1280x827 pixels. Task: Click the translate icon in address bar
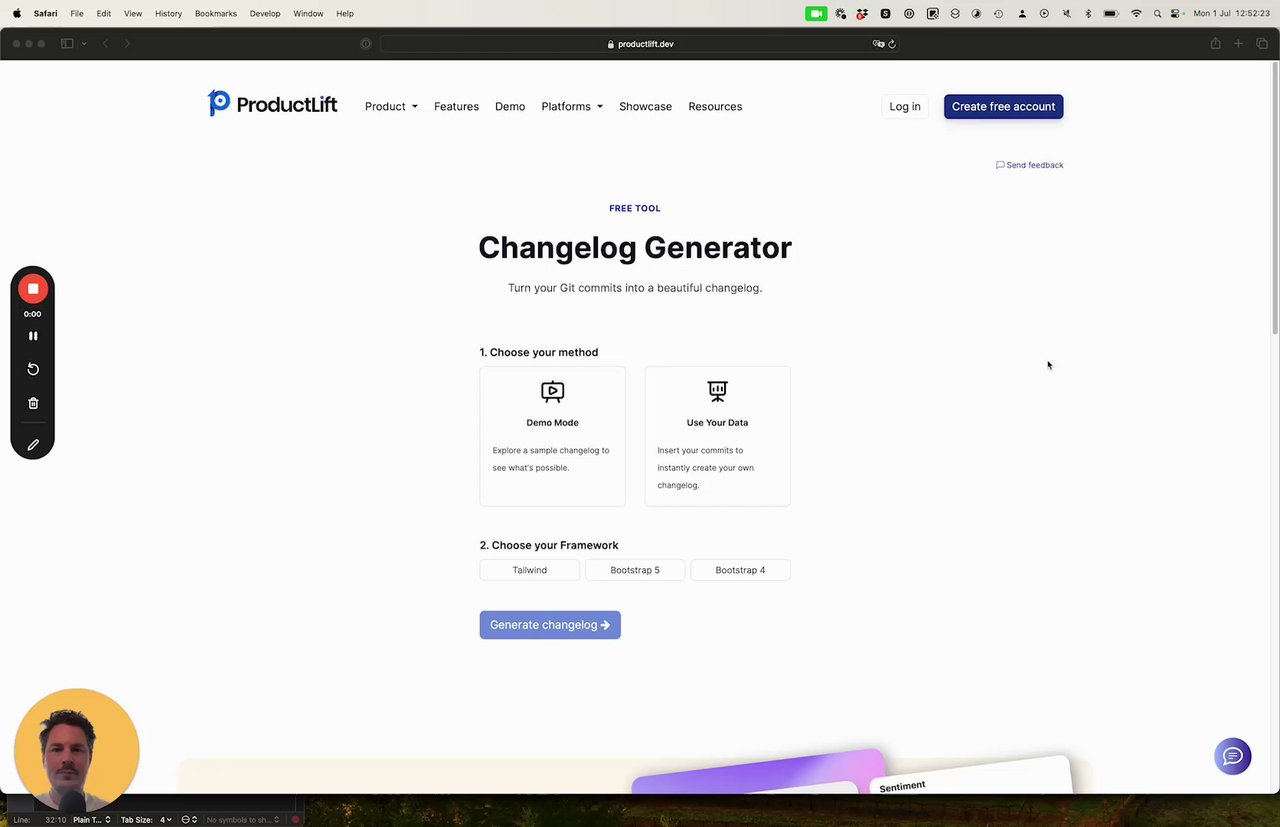[x=878, y=44]
